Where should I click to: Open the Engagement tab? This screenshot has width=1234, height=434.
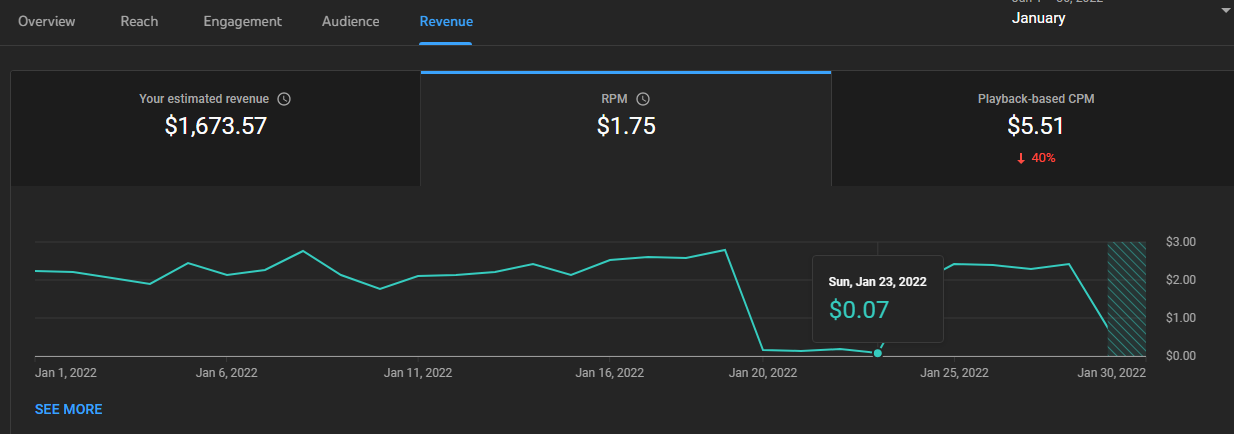(242, 21)
